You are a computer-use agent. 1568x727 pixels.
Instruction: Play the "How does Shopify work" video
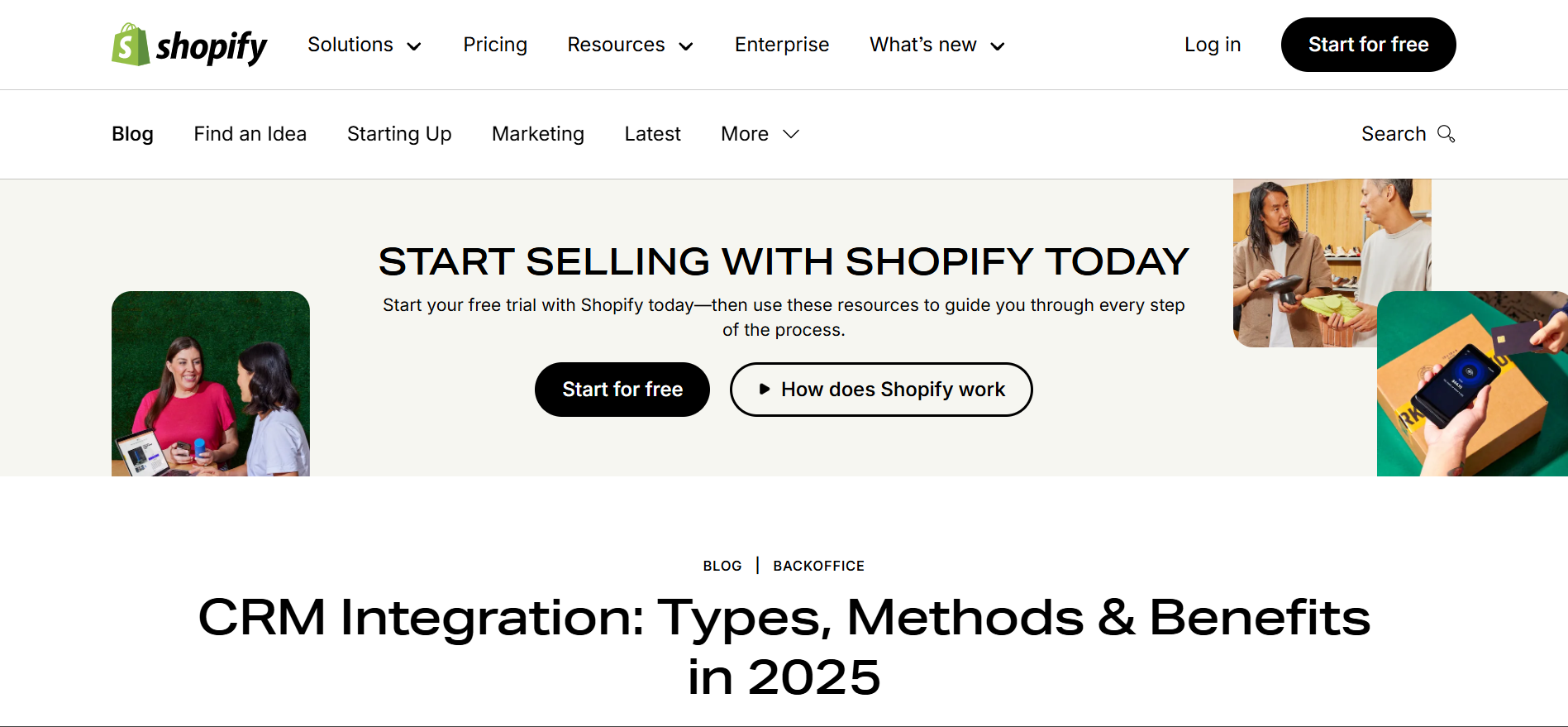(x=880, y=389)
